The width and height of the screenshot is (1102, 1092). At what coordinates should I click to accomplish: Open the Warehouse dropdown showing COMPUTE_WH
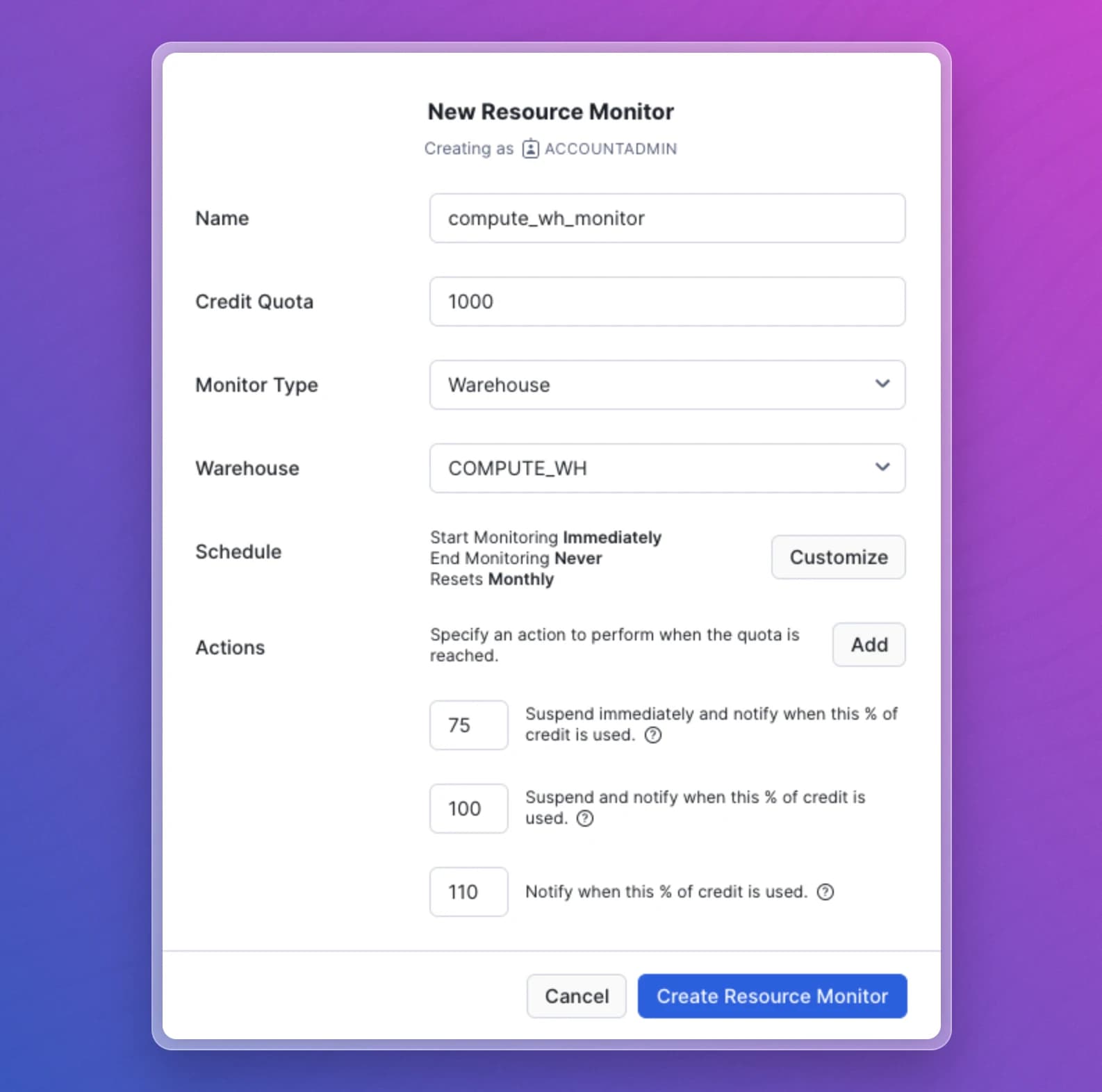point(667,468)
